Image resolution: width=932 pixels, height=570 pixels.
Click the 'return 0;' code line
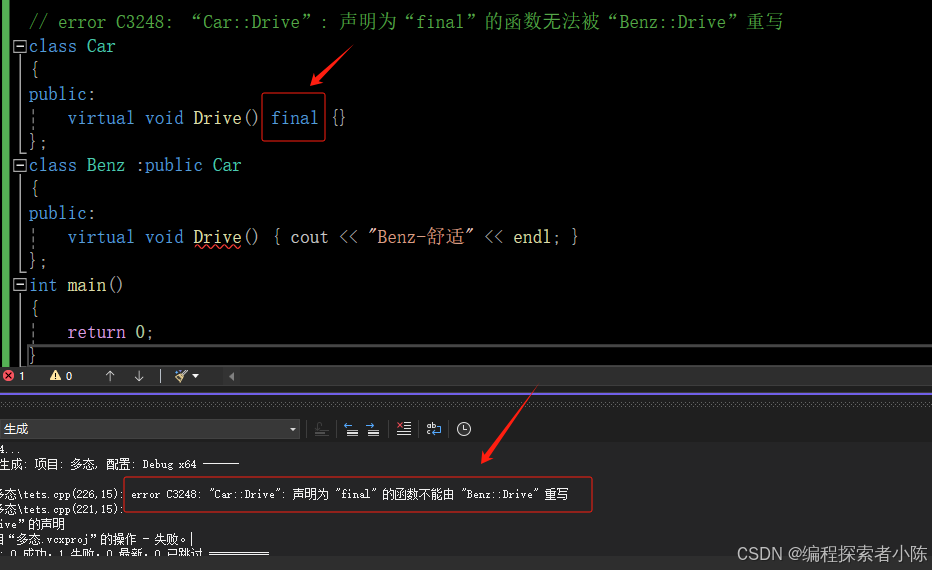(110, 332)
